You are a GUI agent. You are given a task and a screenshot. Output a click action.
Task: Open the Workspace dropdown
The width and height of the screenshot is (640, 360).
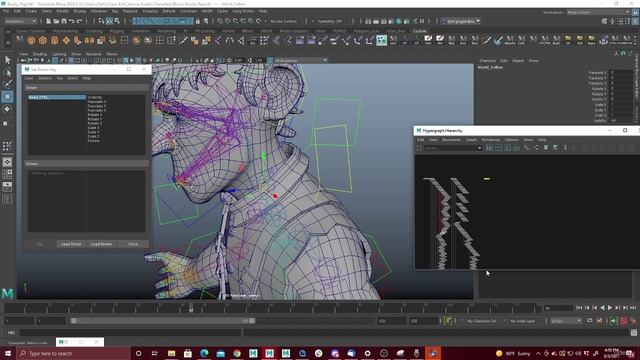[x=598, y=12]
